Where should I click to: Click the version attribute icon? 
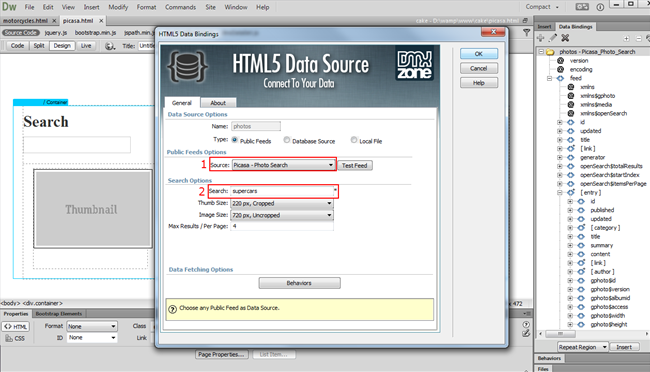560,61
